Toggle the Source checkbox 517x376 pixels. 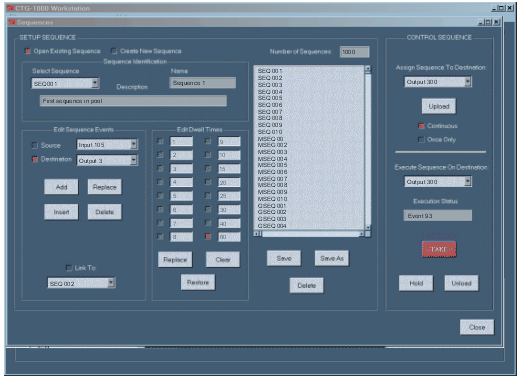[x=35, y=145]
